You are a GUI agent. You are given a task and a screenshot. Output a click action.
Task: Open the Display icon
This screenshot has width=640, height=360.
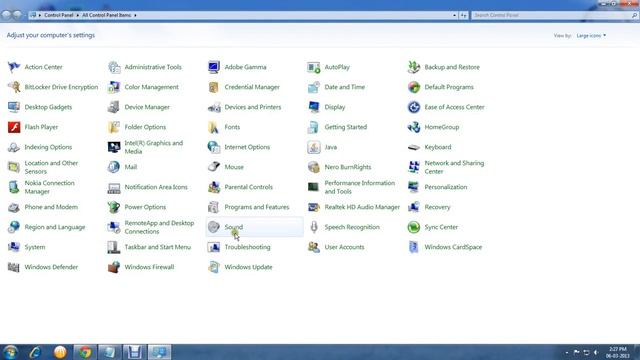pos(313,107)
